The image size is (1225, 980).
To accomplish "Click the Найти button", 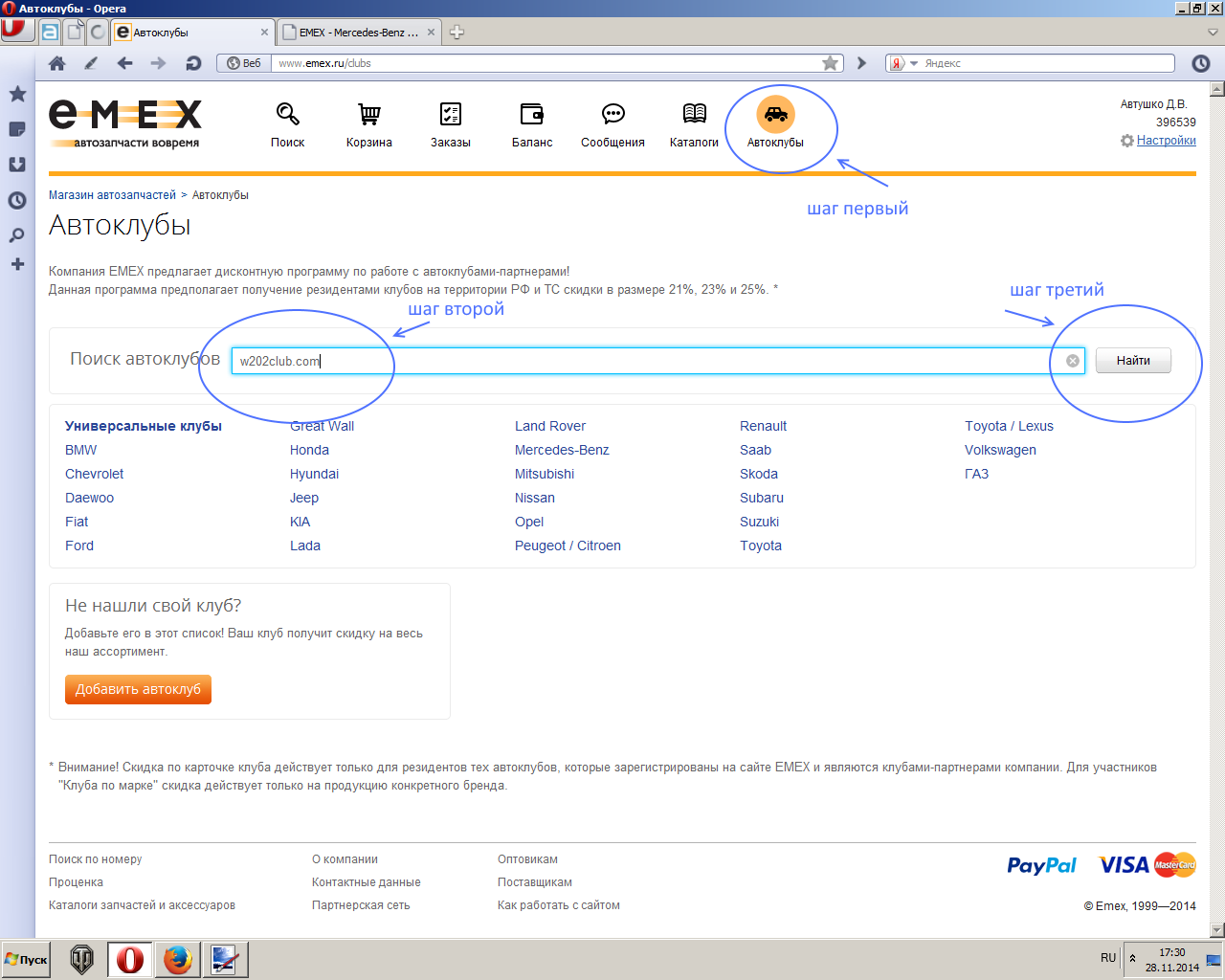I will coord(1133,361).
